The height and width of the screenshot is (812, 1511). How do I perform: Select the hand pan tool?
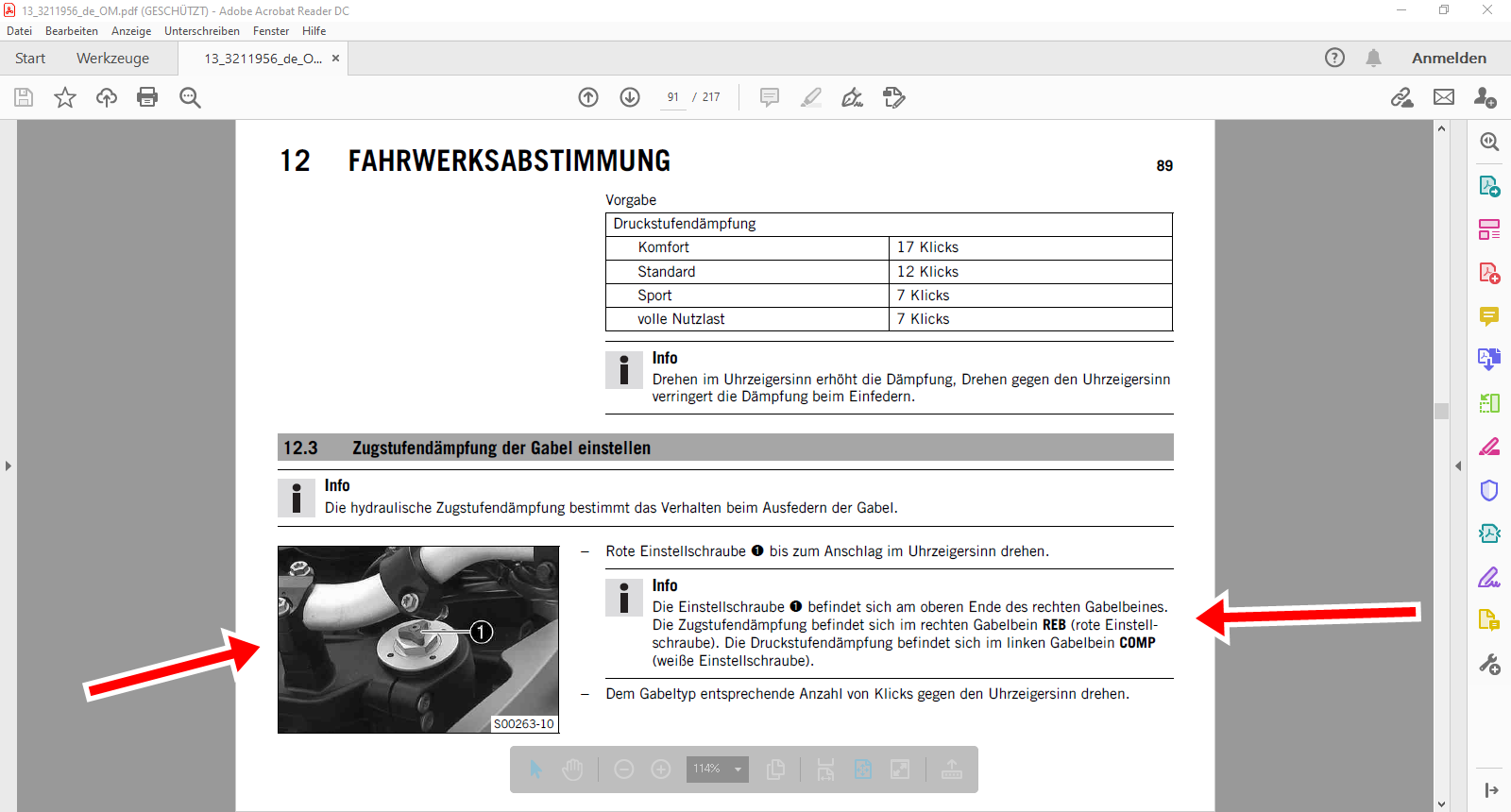(x=572, y=770)
